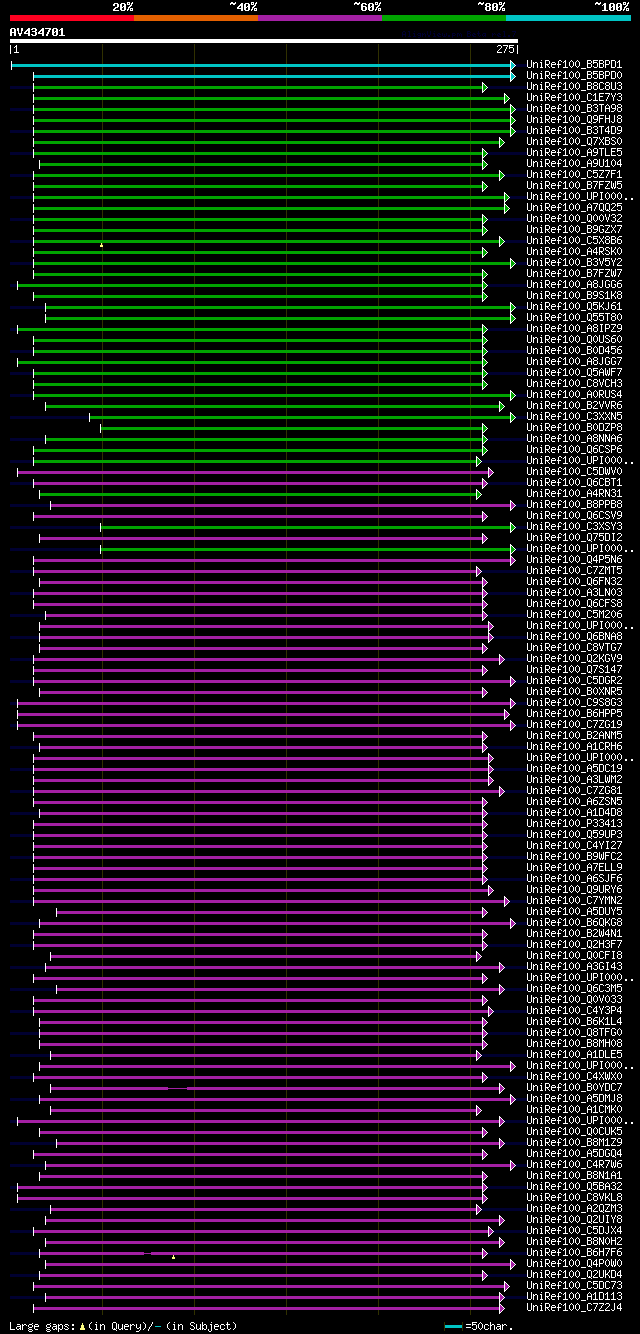This screenshot has width=640, height=1334.
Task: Select the UniRef100_C5X8B6 label
Action: (x=574, y=241)
